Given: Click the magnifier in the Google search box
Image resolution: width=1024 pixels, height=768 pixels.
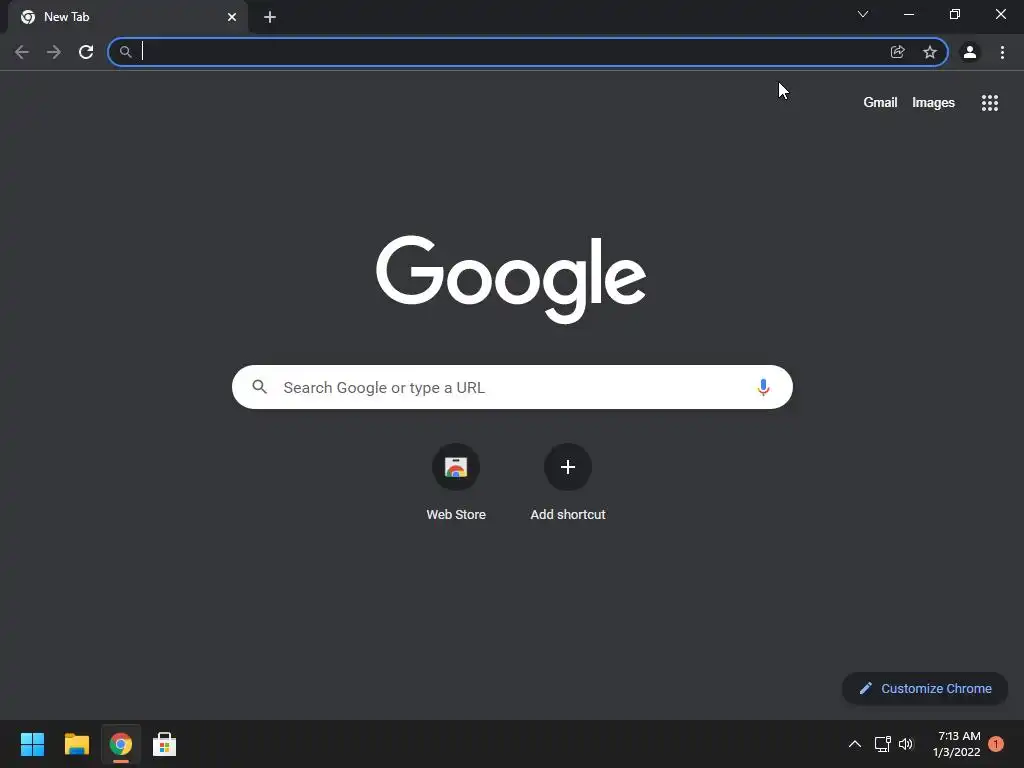Looking at the screenshot, I should (260, 387).
